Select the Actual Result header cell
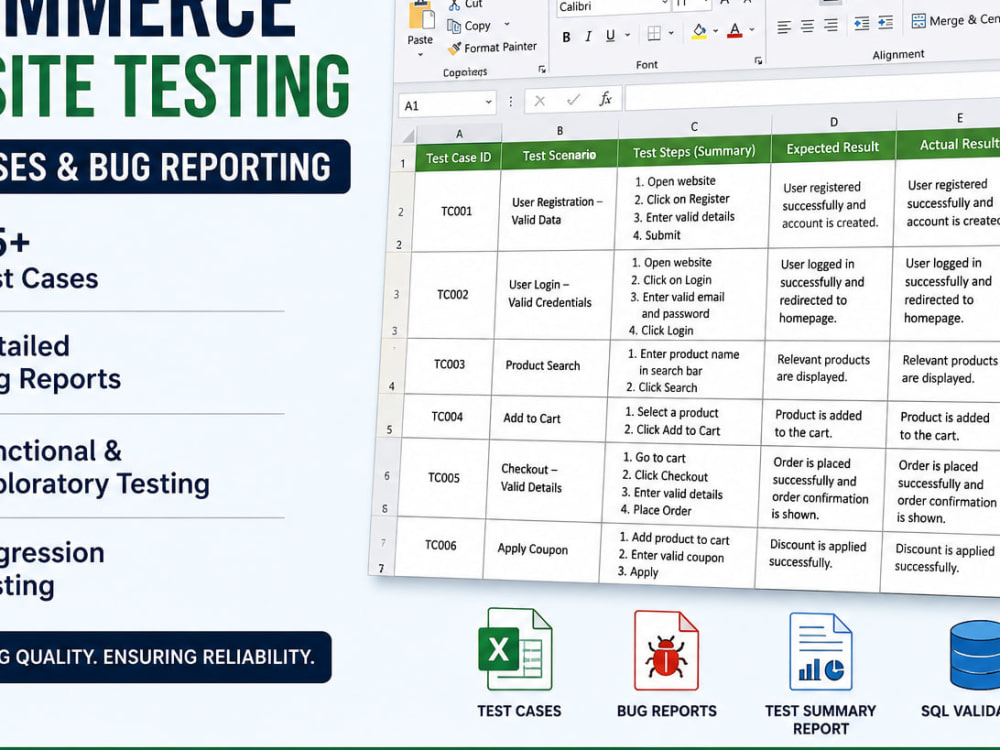Screen dimensions: 1000x750 point(948,144)
